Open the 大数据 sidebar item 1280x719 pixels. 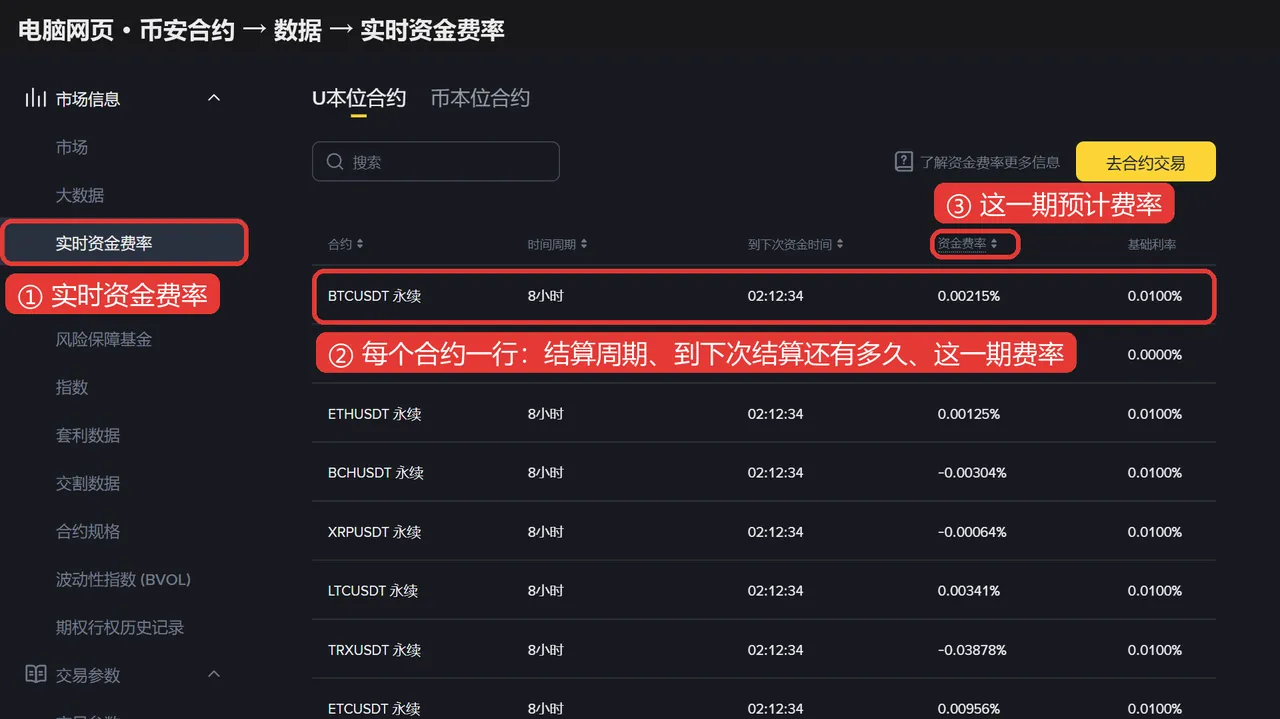[80, 195]
